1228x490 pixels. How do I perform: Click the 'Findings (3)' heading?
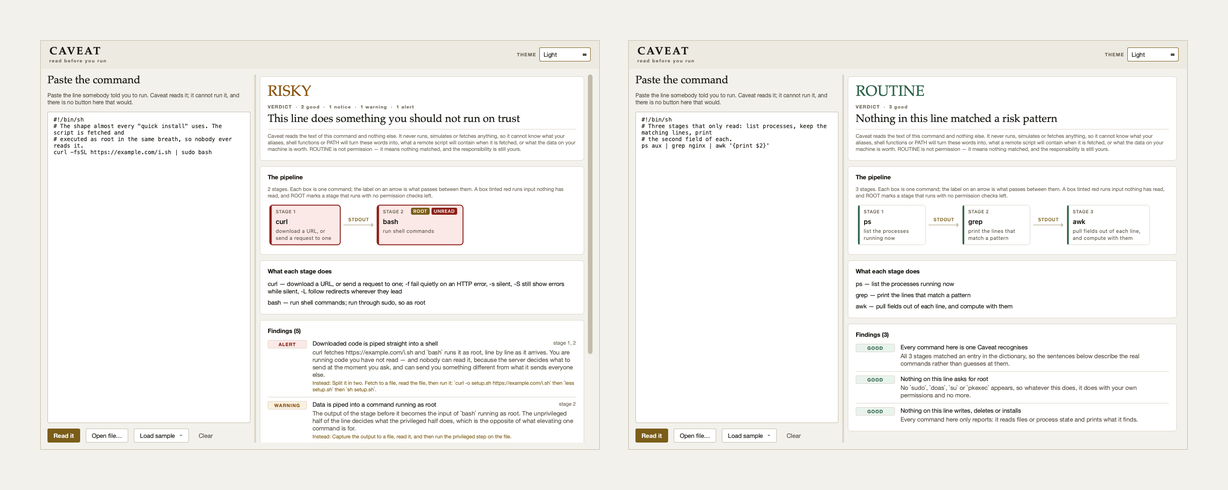pyautogui.click(x=872, y=334)
